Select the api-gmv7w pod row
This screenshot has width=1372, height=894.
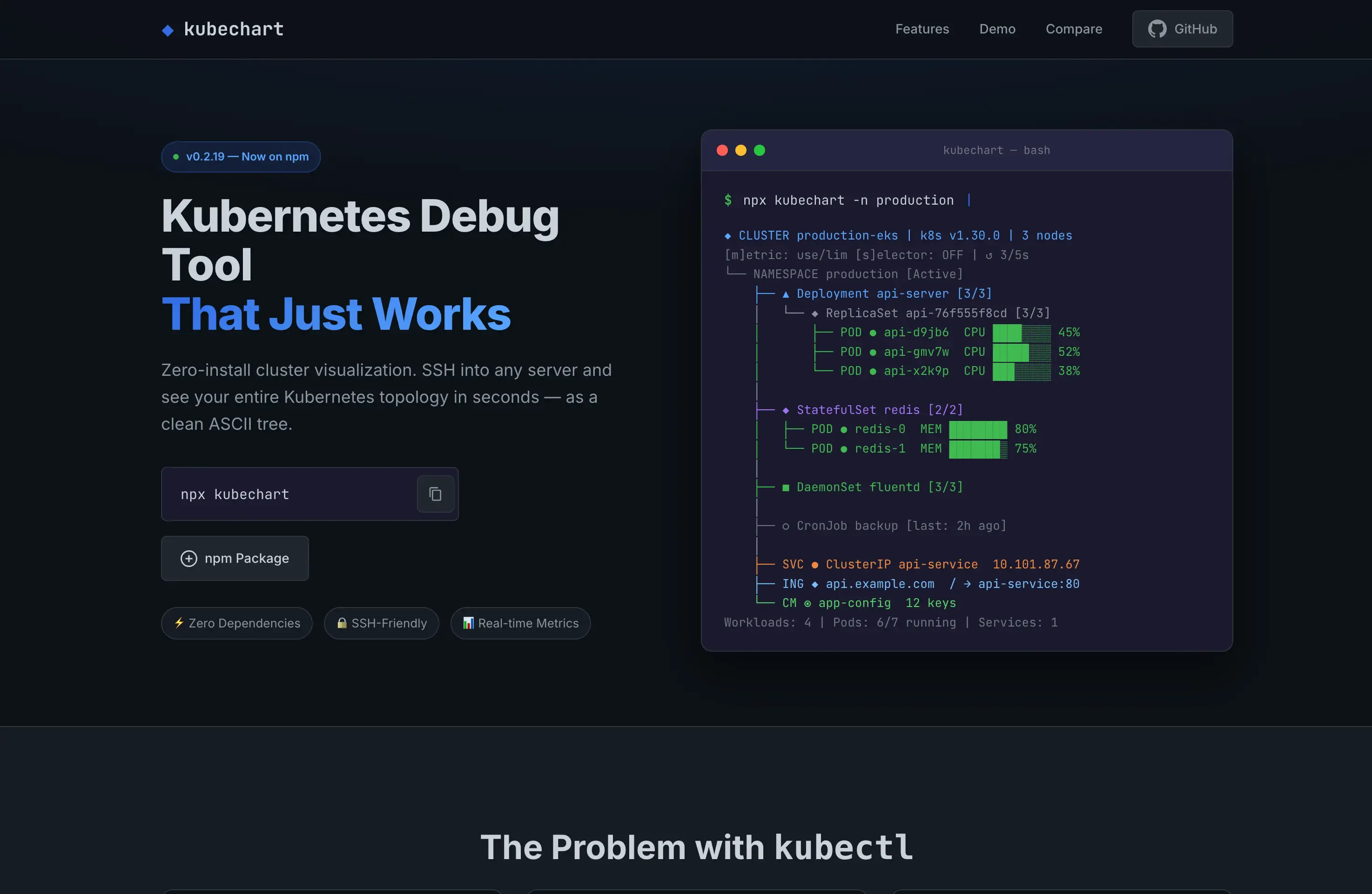tap(945, 352)
